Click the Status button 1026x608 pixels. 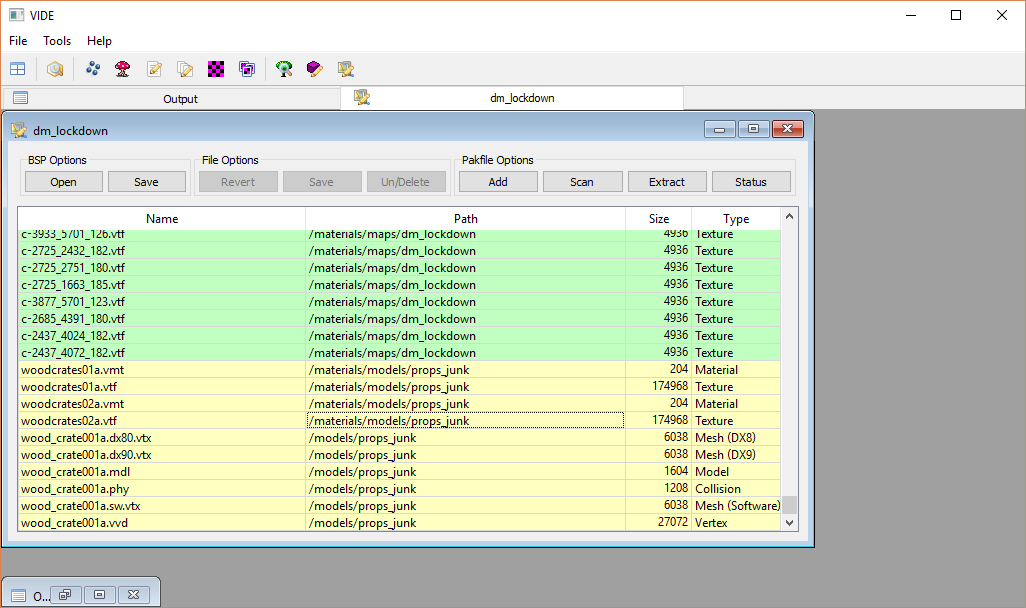pos(751,182)
